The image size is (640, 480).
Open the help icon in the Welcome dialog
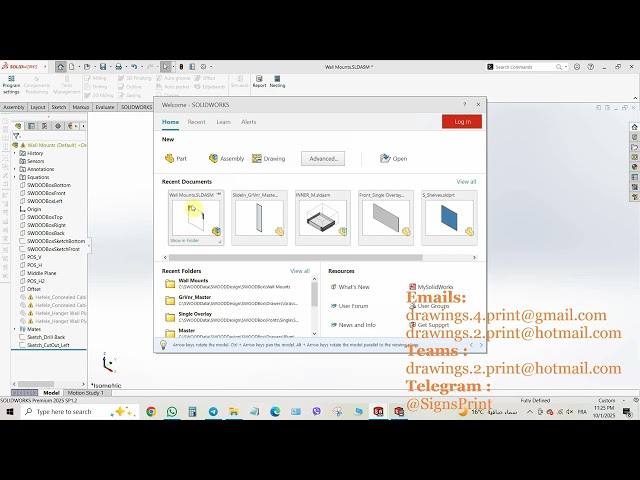(464, 104)
